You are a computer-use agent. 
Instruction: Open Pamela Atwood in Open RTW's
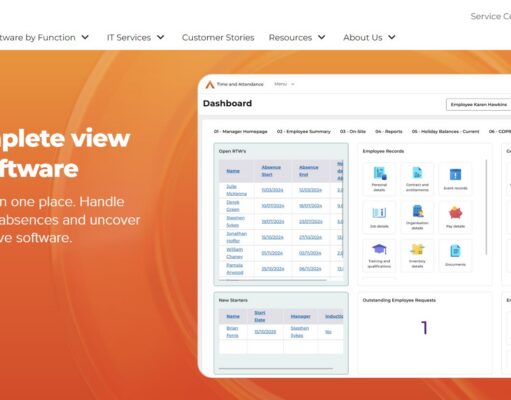pyautogui.click(x=235, y=269)
